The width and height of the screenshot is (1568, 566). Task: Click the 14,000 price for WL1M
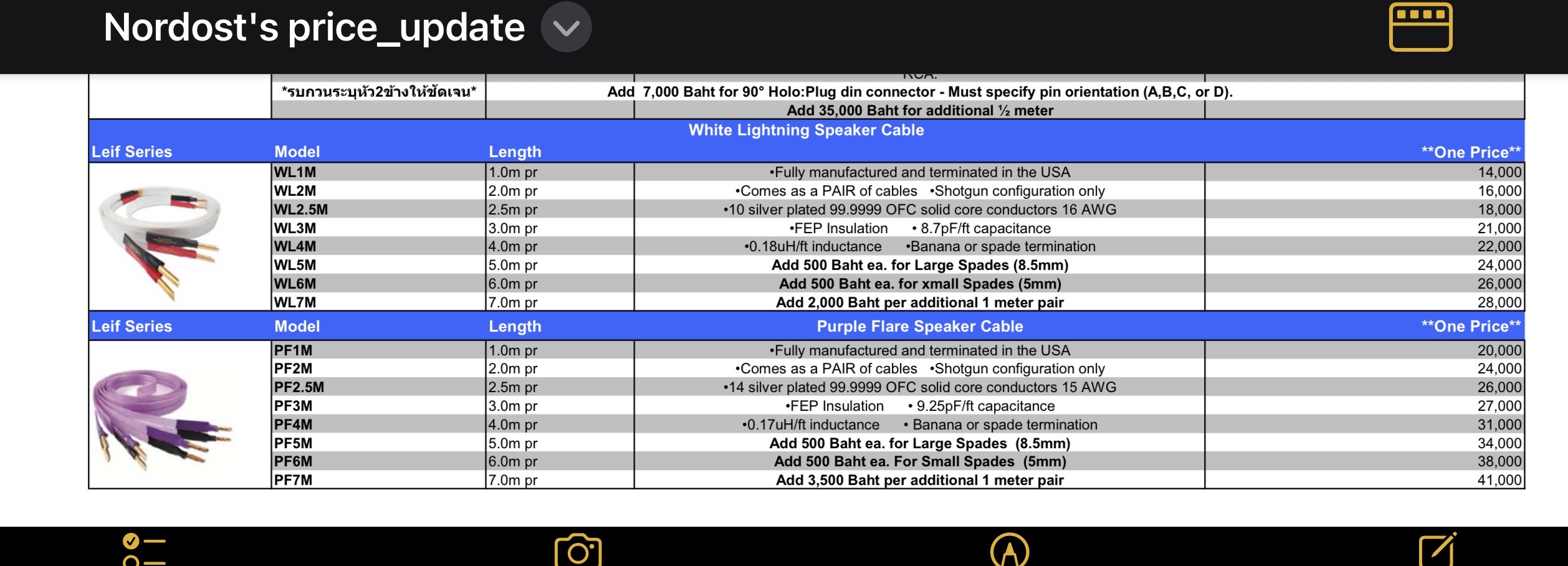[x=1499, y=172]
